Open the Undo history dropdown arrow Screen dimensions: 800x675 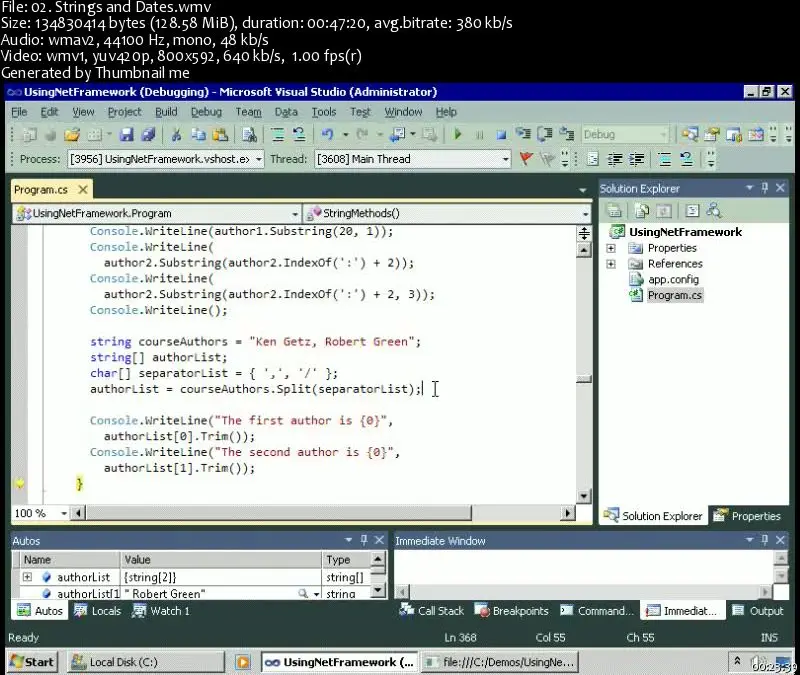(345, 135)
